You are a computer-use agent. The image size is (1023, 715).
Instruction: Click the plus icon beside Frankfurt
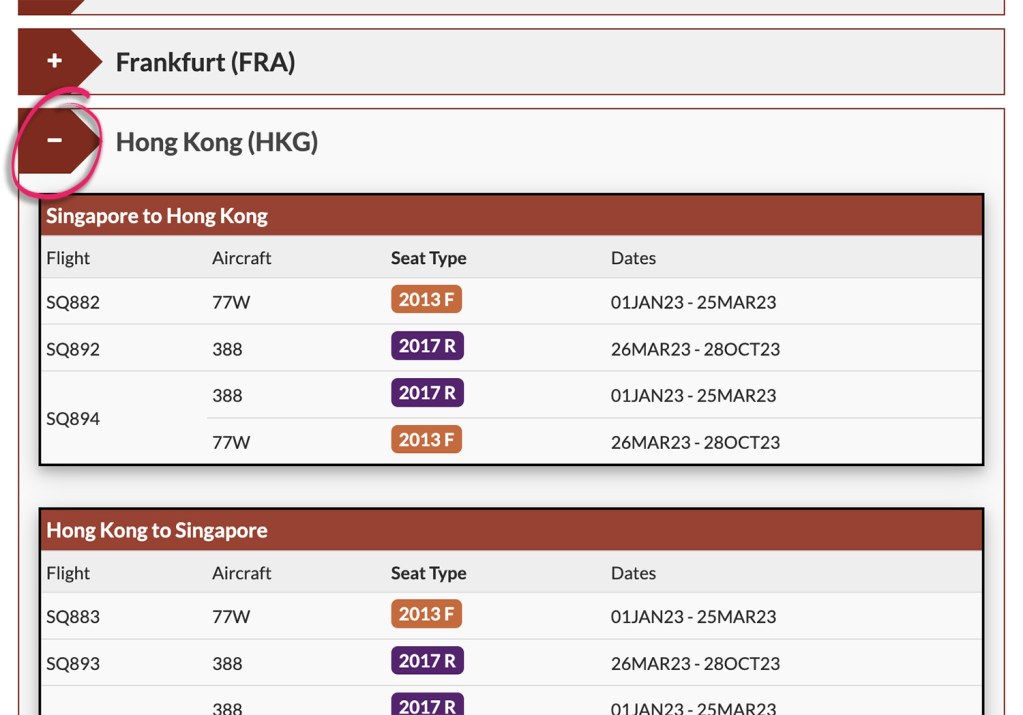click(55, 61)
